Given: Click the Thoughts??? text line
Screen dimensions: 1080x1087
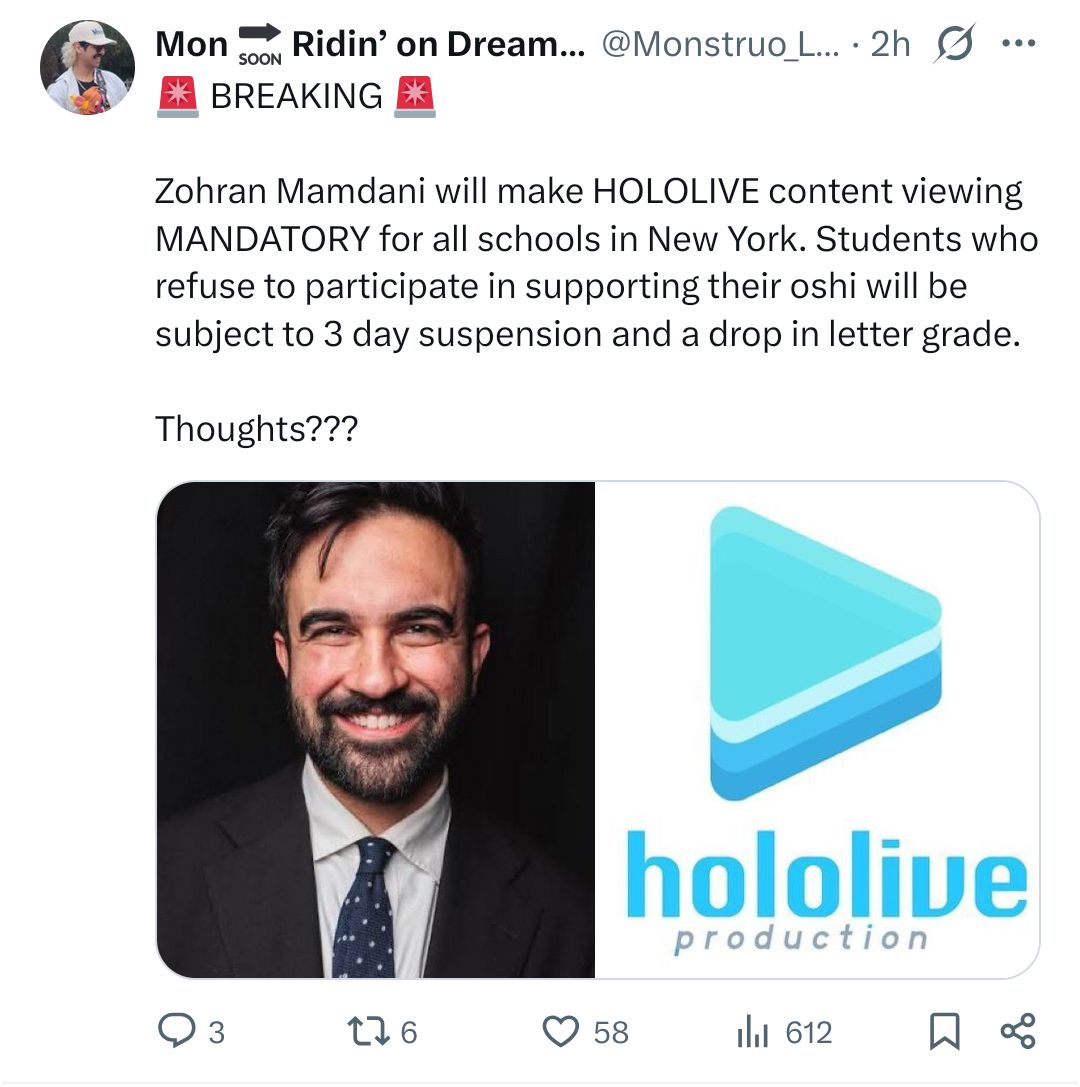Looking at the screenshot, I should point(256,428).
